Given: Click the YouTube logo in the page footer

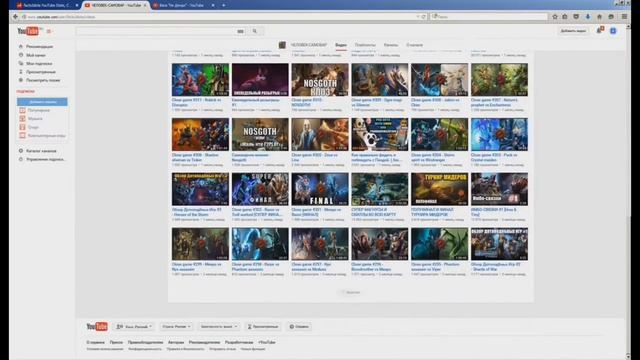Looking at the screenshot, I should (x=97, y=327).
